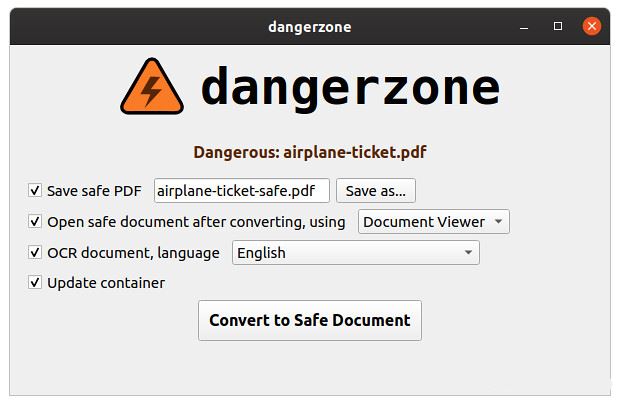Focus the airplane-ticket-safe.pdf filename field

[x=241, y=190]
